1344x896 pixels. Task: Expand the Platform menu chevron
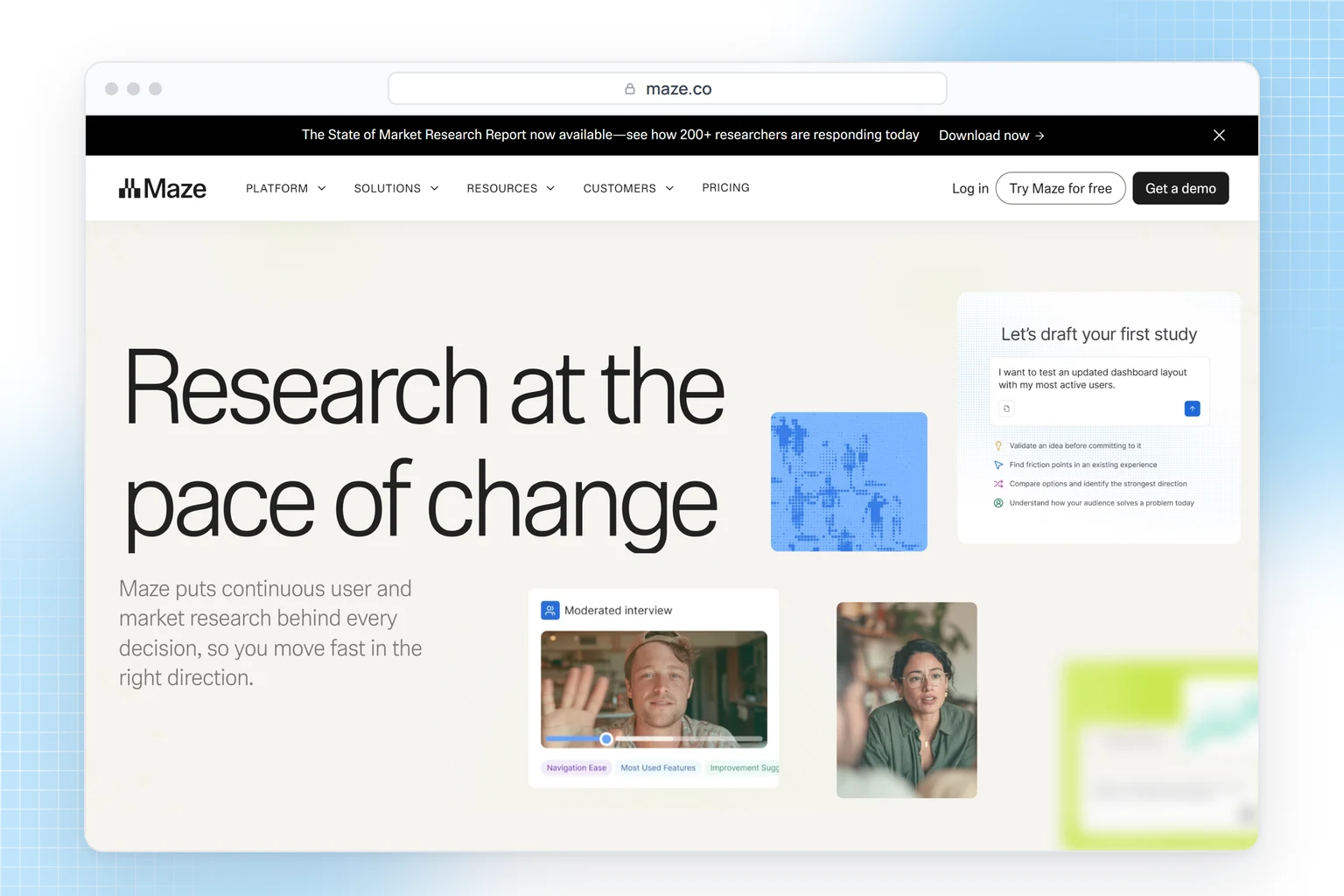(322, 188)
